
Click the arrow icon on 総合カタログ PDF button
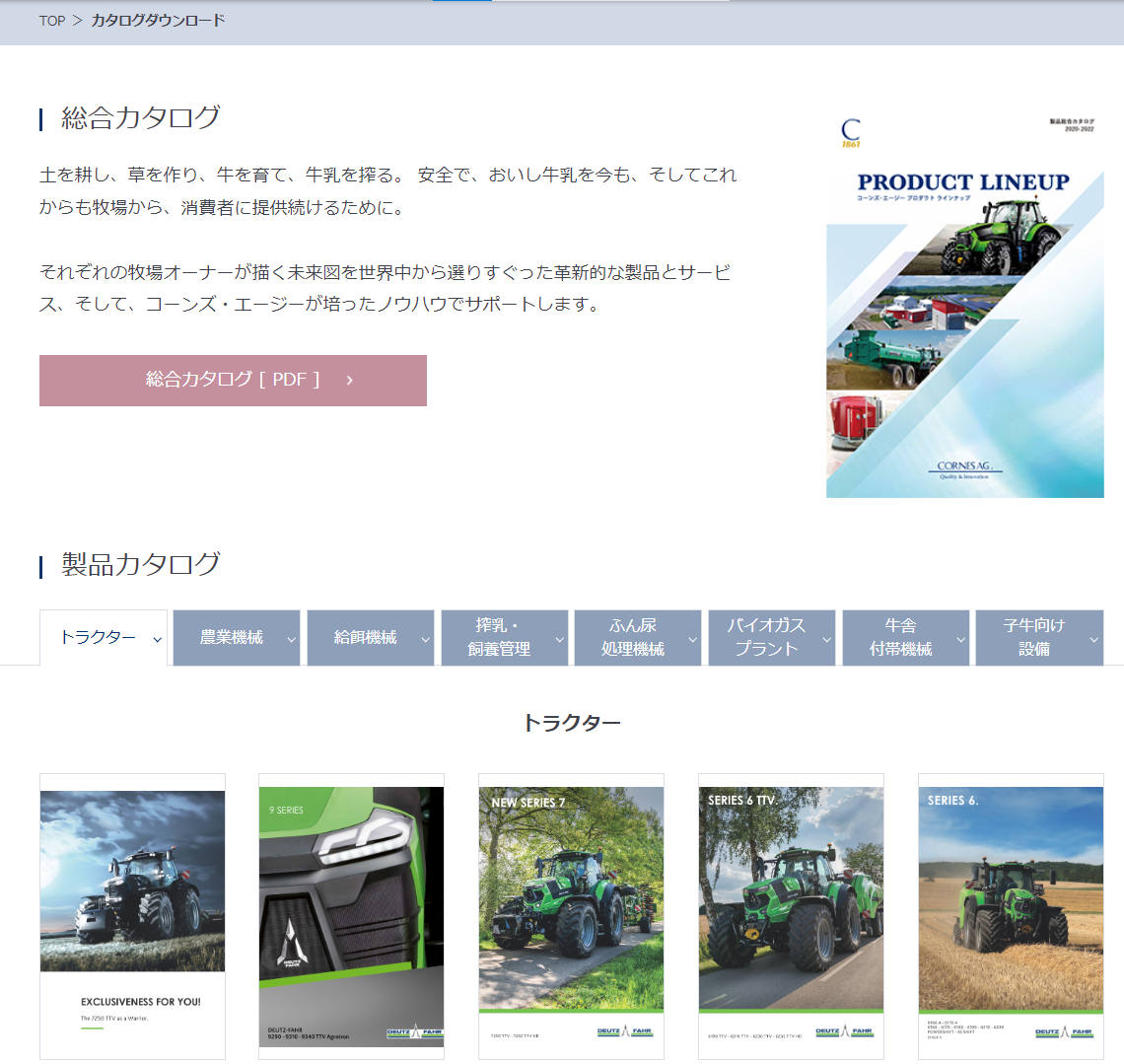350,380
